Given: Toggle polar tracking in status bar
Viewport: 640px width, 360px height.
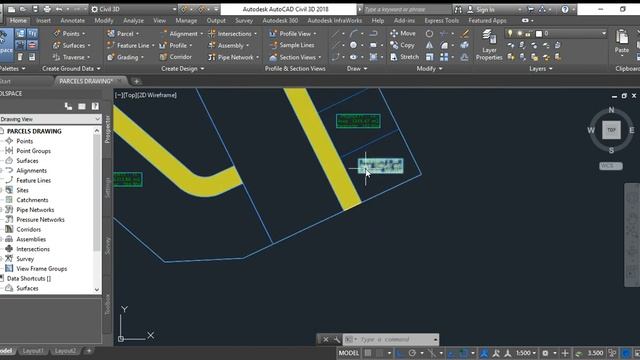Looking at the screenshot, I should (x=412, y=353).
